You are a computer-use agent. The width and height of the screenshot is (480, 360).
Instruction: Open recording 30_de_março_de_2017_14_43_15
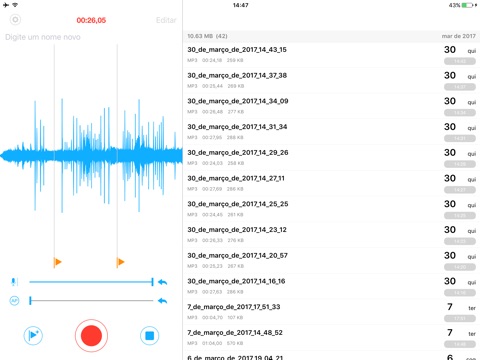(331, 55)
